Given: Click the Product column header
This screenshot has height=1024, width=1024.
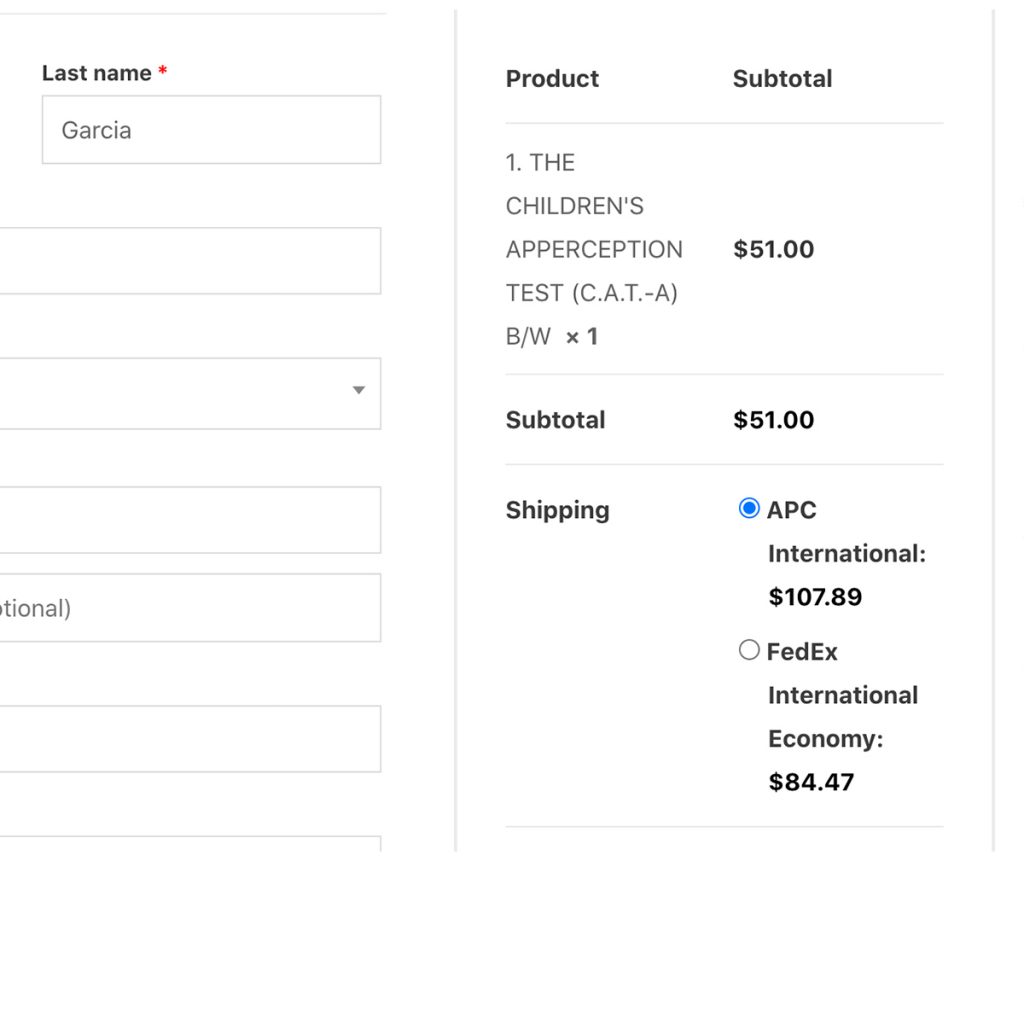Looking at the screenshot, I should coord(552,79).
